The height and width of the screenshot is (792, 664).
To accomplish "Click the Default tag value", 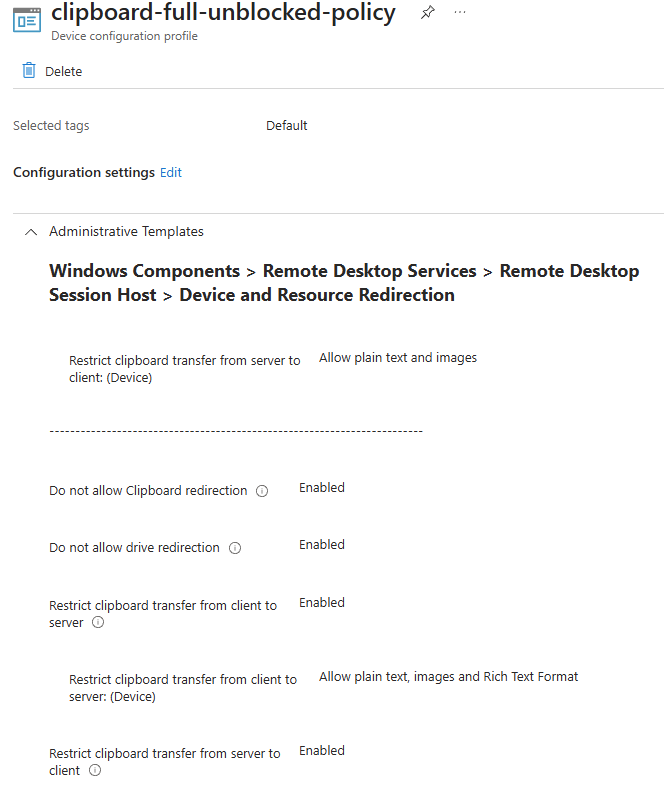I will coord(287,125).
